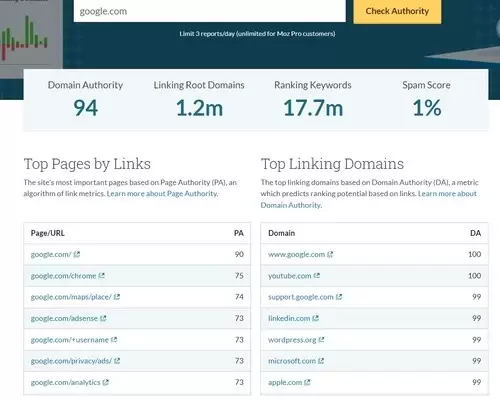
Task: Open the google.com/privacy/ads/ link
Action: tap(71, 361)
